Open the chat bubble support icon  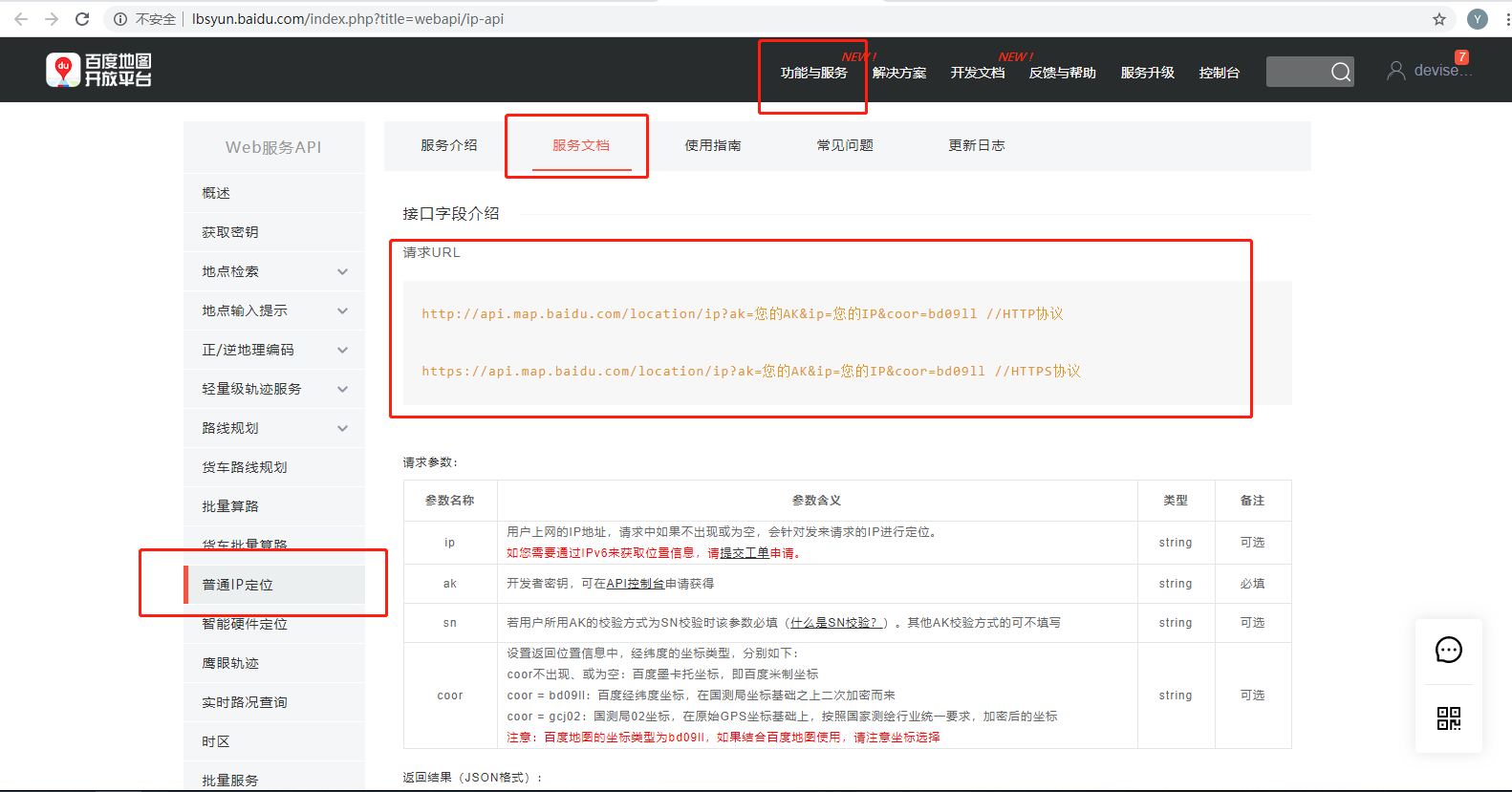[1449, 650]
